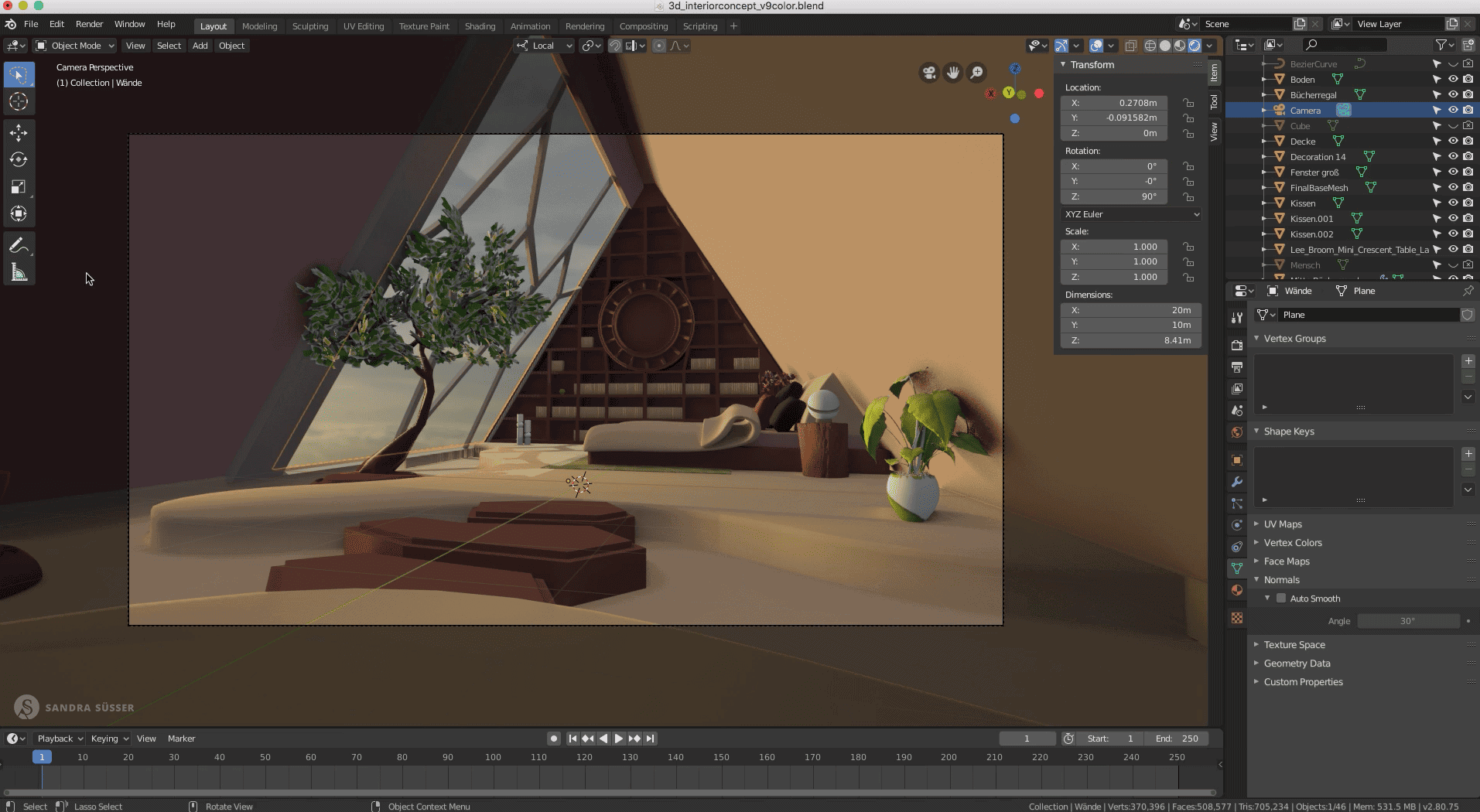
Task: Hide Decke using its eye icon
Action: pos(1453,142)
